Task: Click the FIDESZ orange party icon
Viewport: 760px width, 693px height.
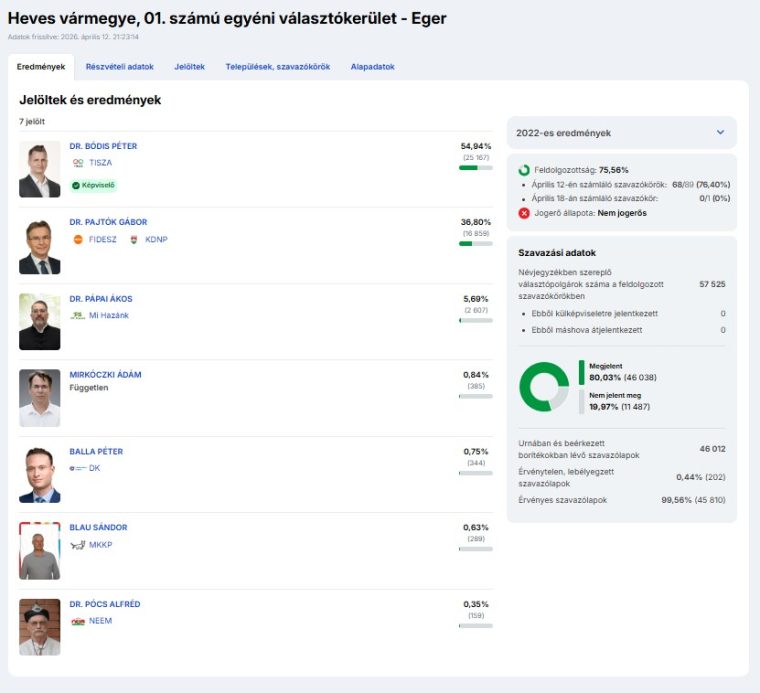Action: [78, 239]
